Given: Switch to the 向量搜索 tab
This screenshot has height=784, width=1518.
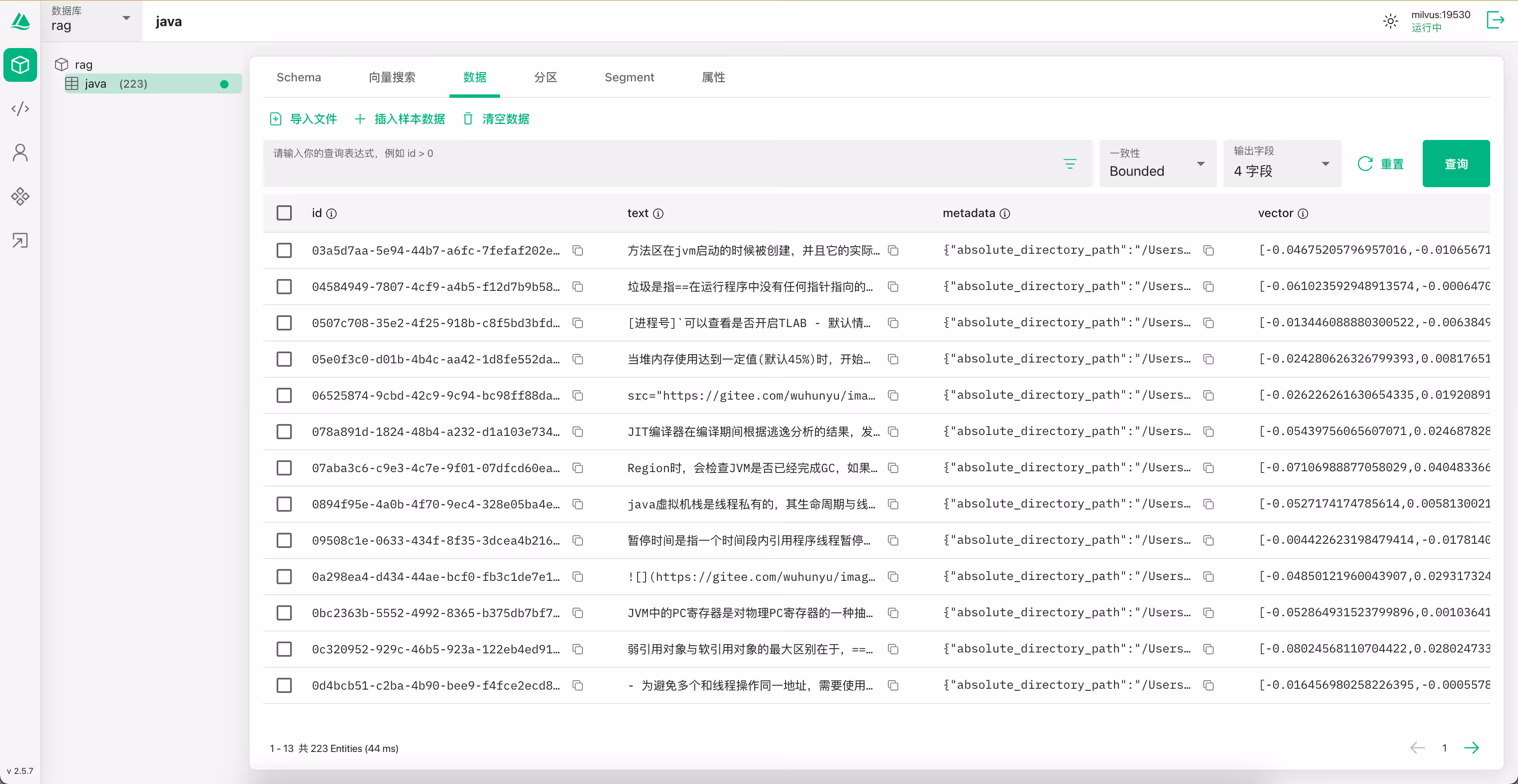Looking at the screenshot, I should click(392, 77).
